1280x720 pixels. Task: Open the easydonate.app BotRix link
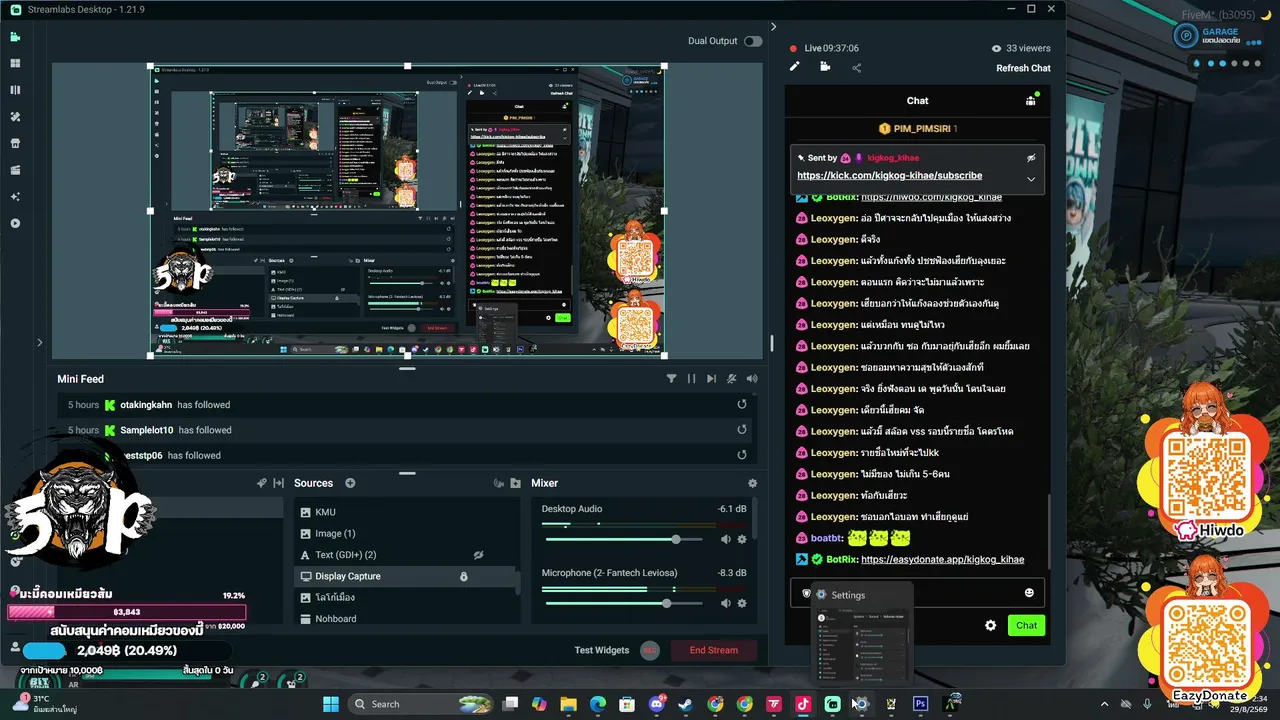(x=942, y=559)
